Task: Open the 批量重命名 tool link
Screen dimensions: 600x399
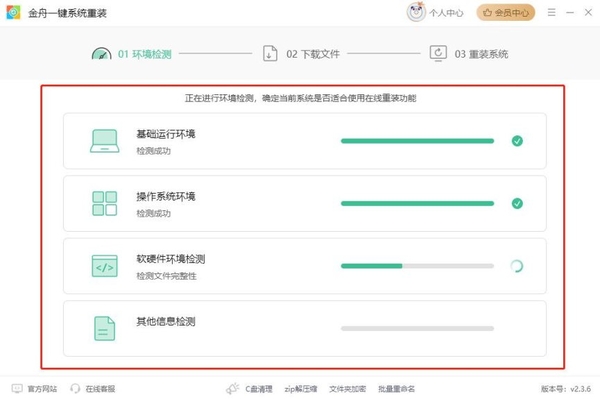Action: point(396,389)
